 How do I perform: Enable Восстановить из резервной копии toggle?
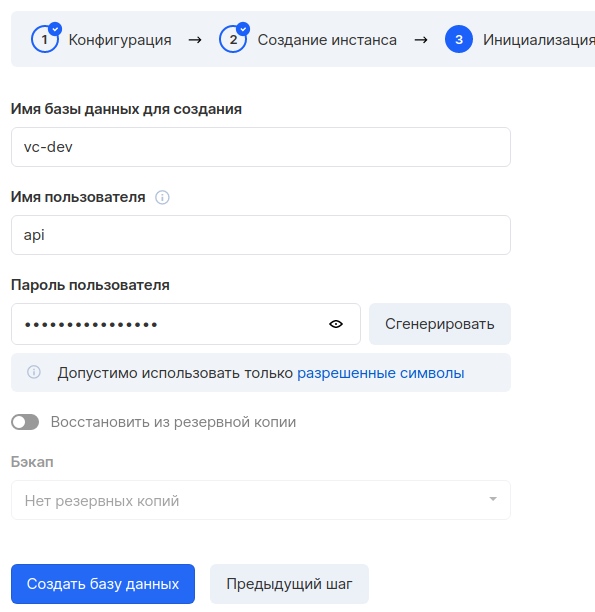[x=25, y=422]
